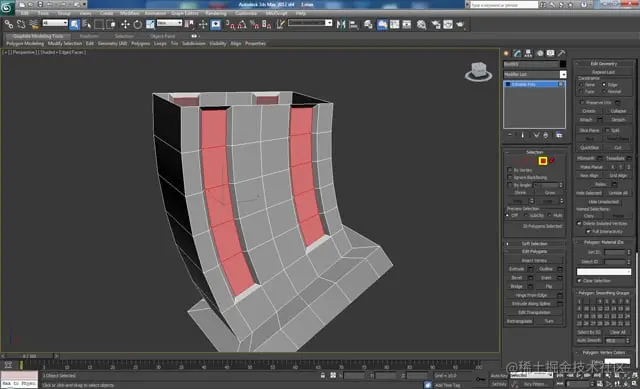
Task: Toggle the 3D Snaps icon
Action: (230, 25)
